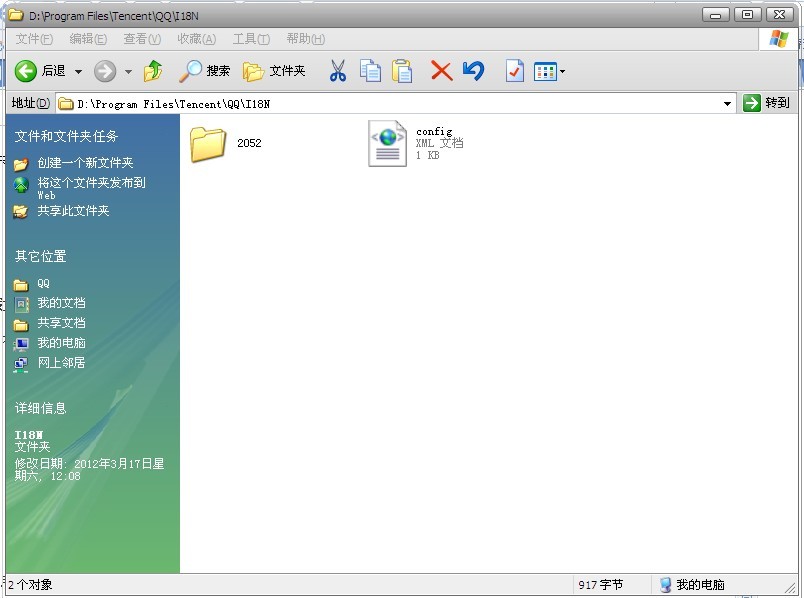Open the 工具(T) menu
The width and height of the screenshot is (804, 598).
251,39
